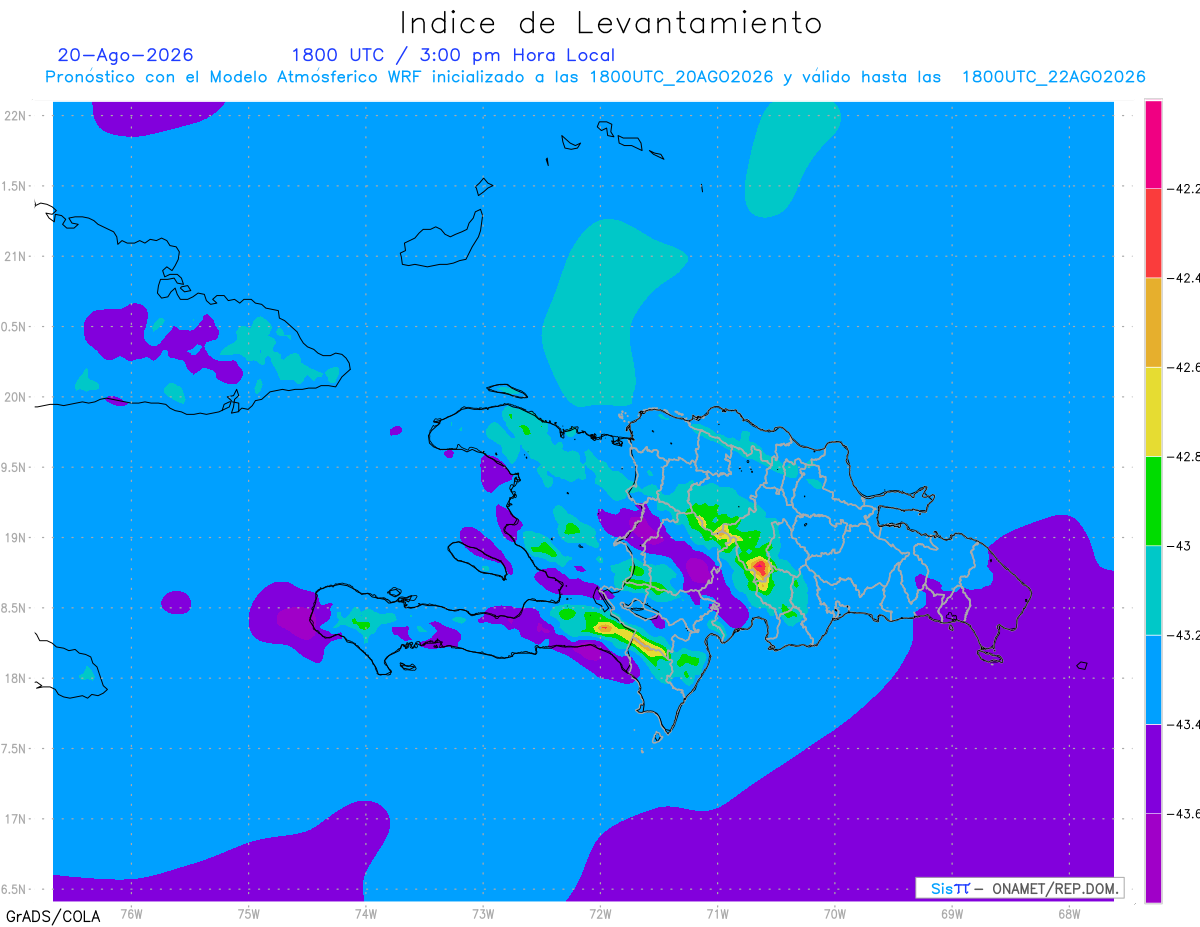Select the date label "20-Ago-2026"

point(126,55)
